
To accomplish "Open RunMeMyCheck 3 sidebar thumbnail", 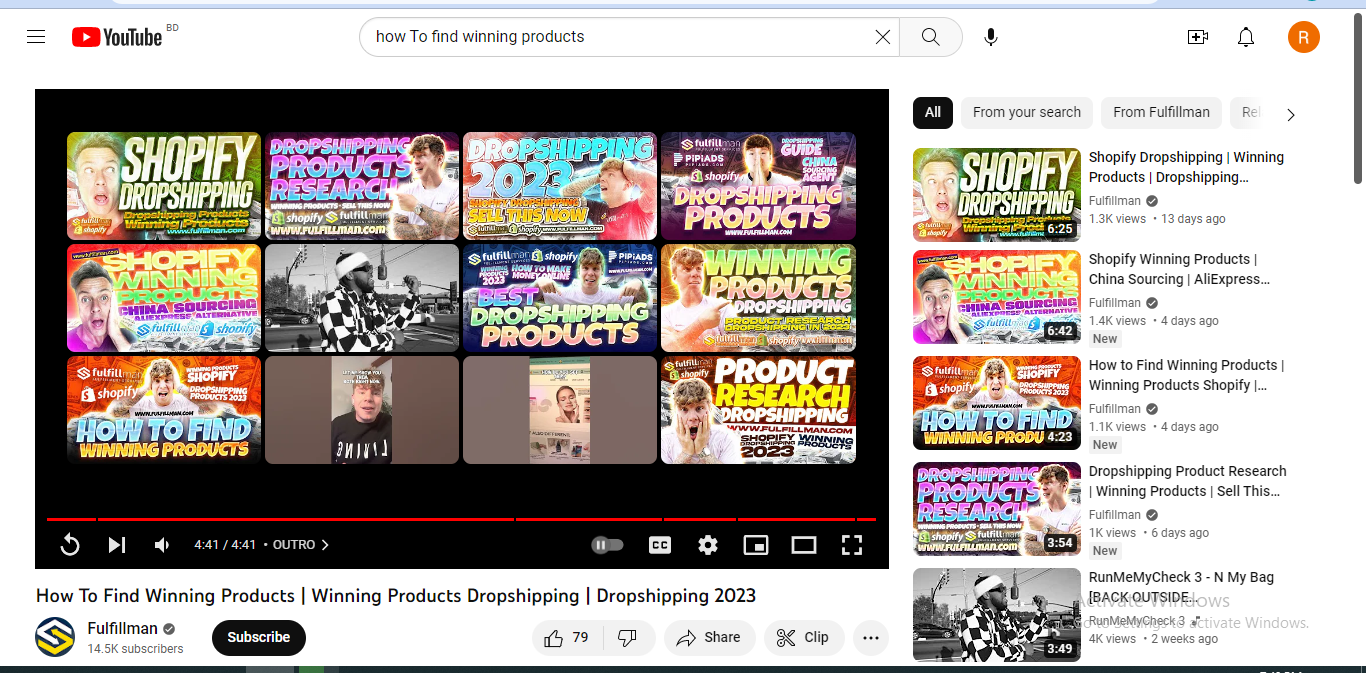I will (997, 615).
